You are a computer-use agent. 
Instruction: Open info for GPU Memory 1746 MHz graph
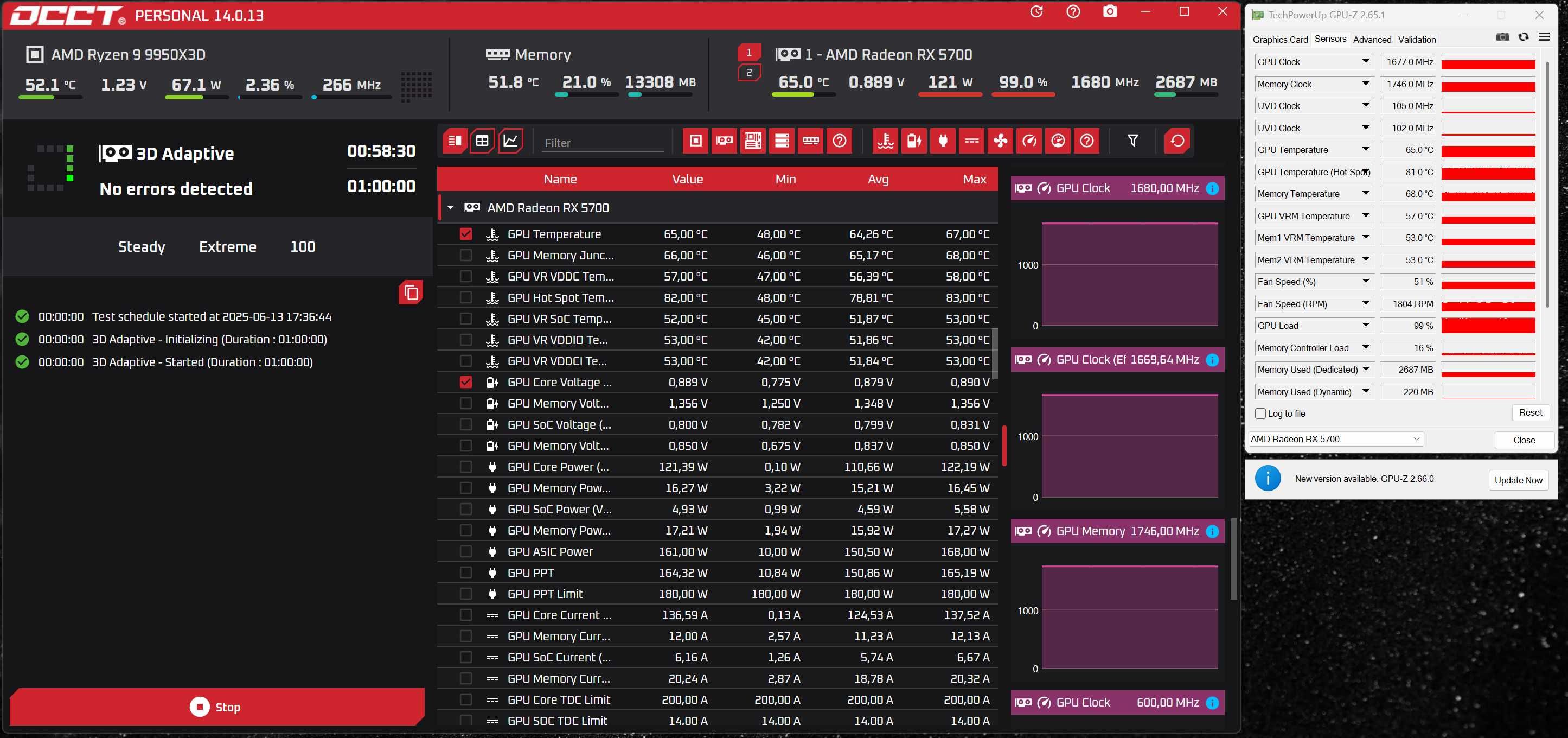1212,531
